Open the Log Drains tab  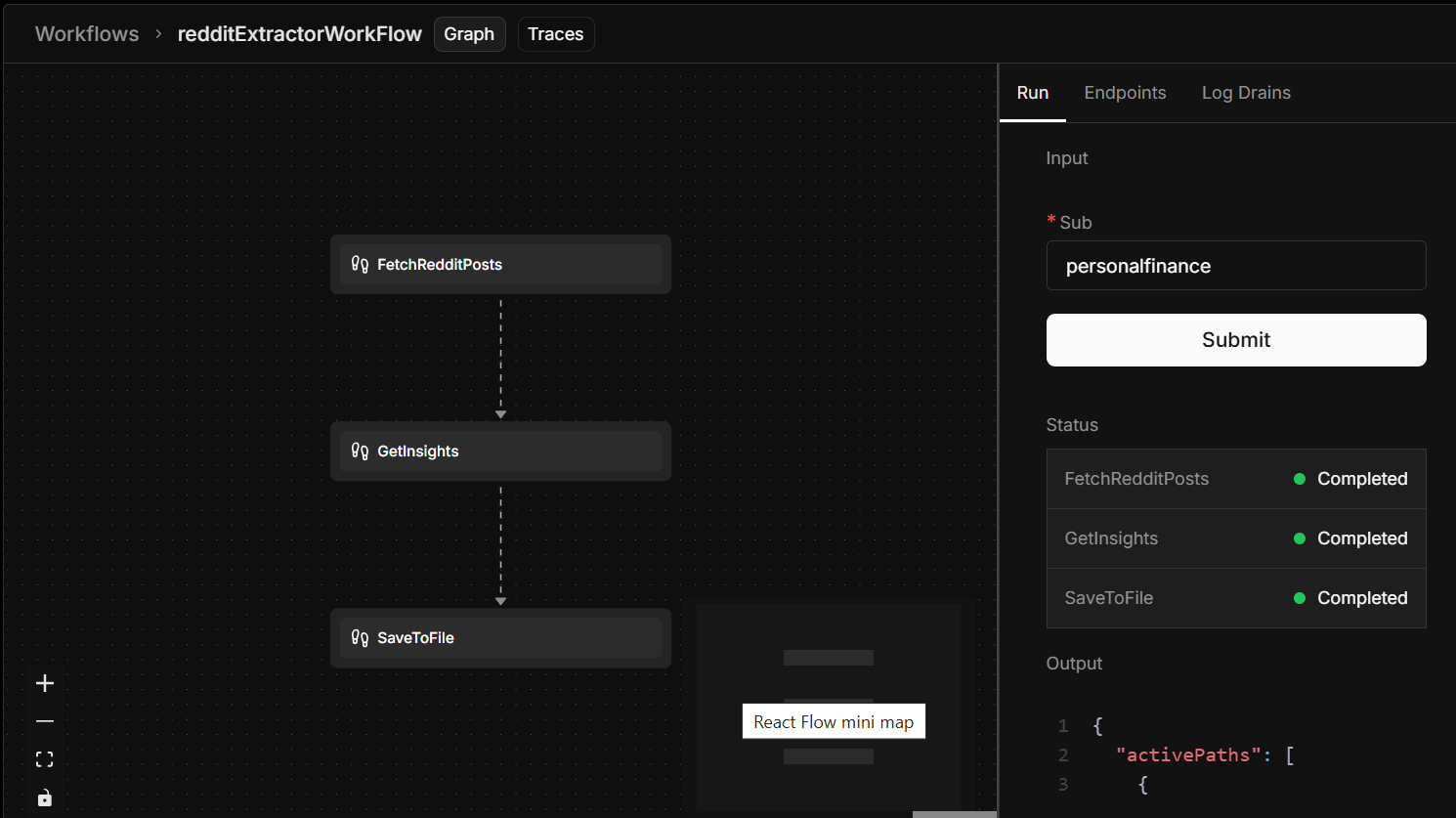coord(1246,93)
